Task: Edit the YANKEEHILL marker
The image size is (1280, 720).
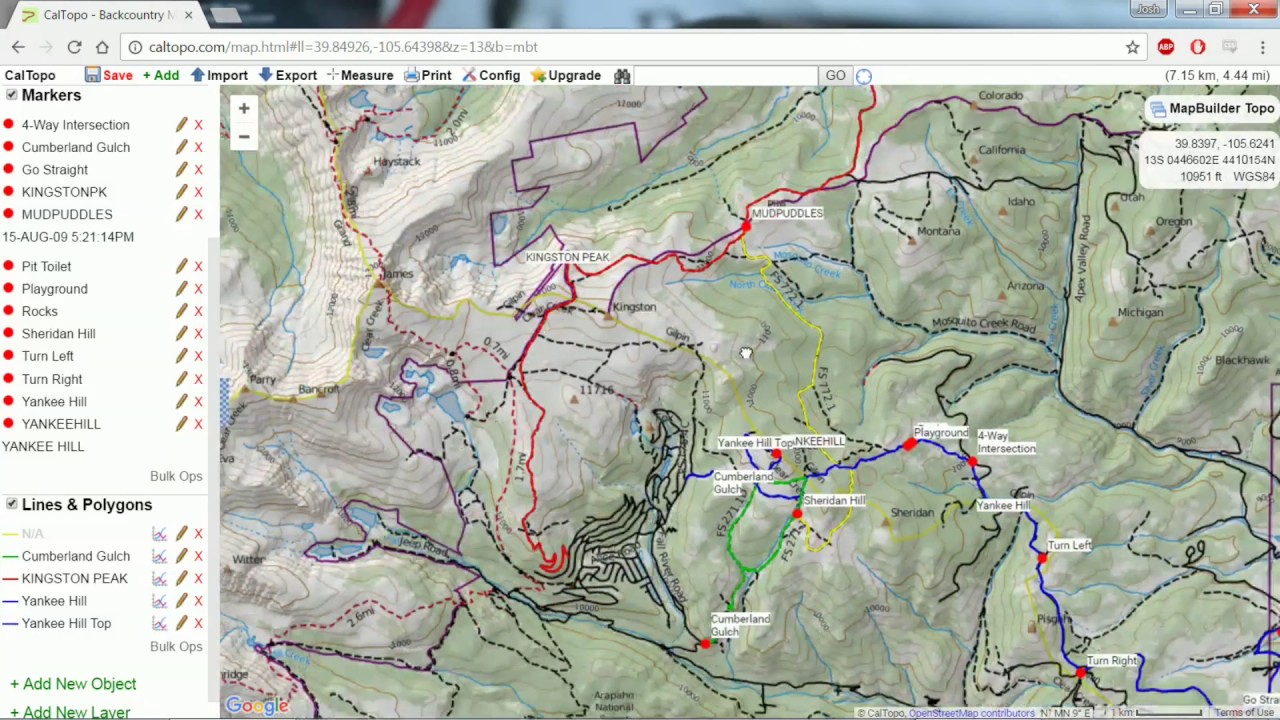Action: pos(181,424)
